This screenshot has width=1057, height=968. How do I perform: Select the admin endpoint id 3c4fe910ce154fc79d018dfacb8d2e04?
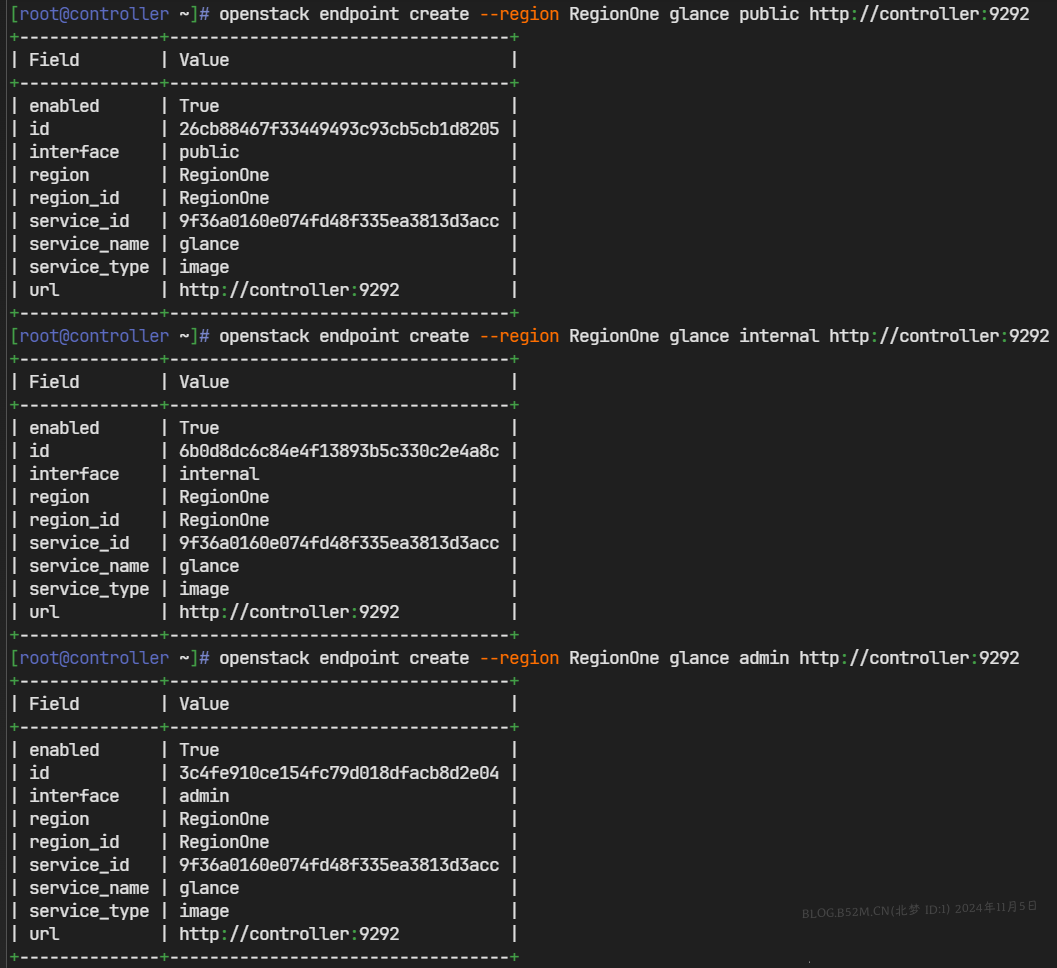point(338,772)
